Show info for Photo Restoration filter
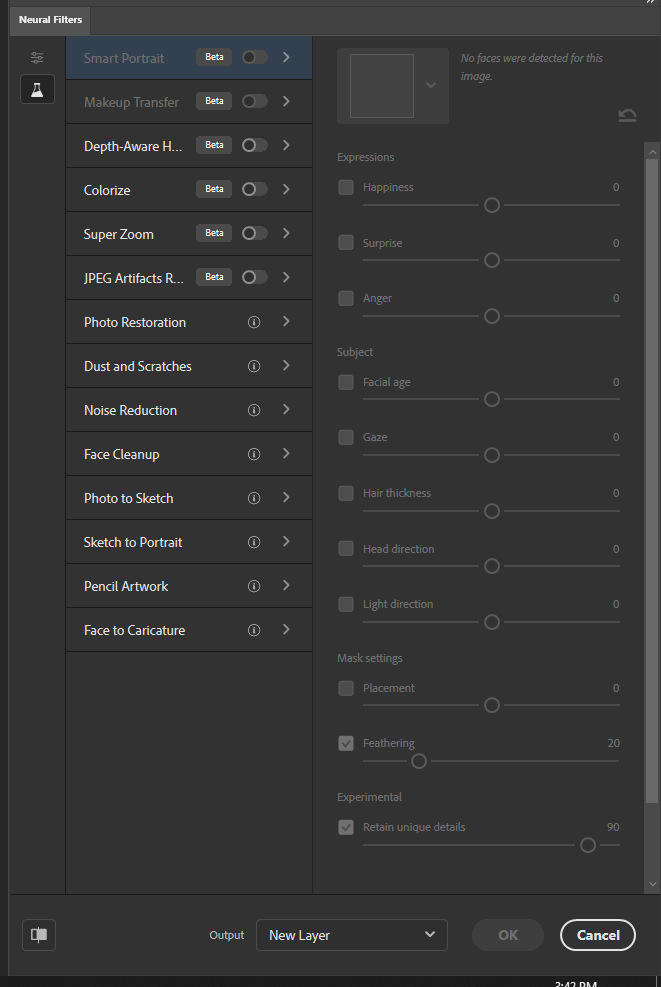 pos(254,323)
